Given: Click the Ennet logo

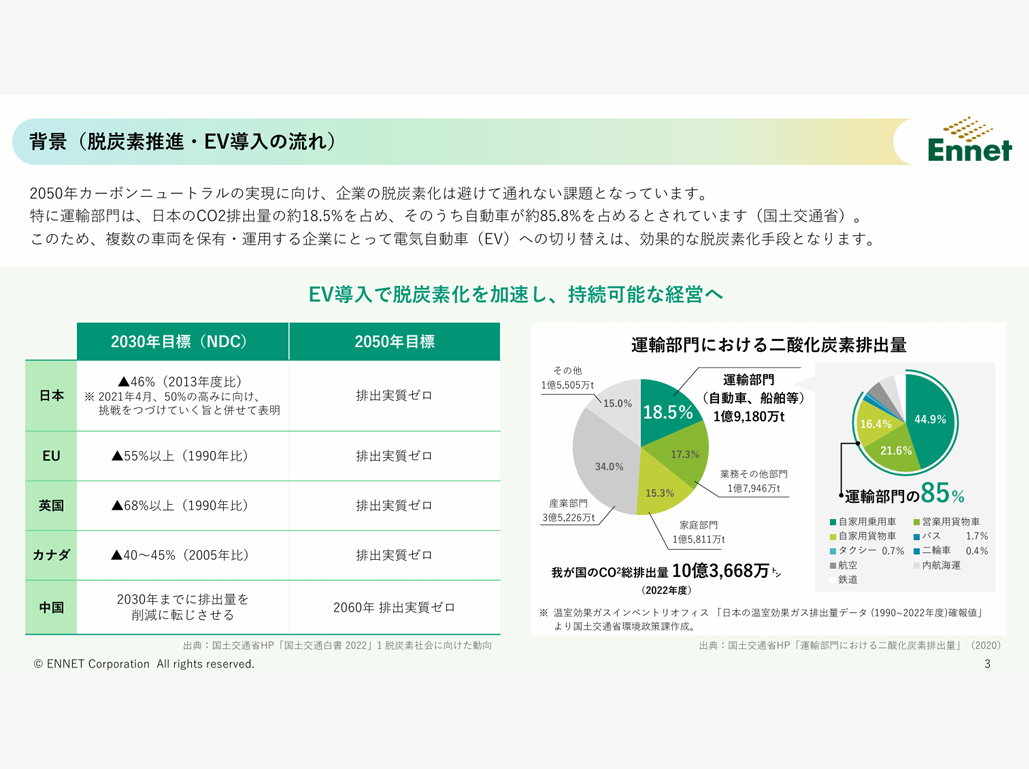Looking at the screenshot, I should tap(969, 140).
